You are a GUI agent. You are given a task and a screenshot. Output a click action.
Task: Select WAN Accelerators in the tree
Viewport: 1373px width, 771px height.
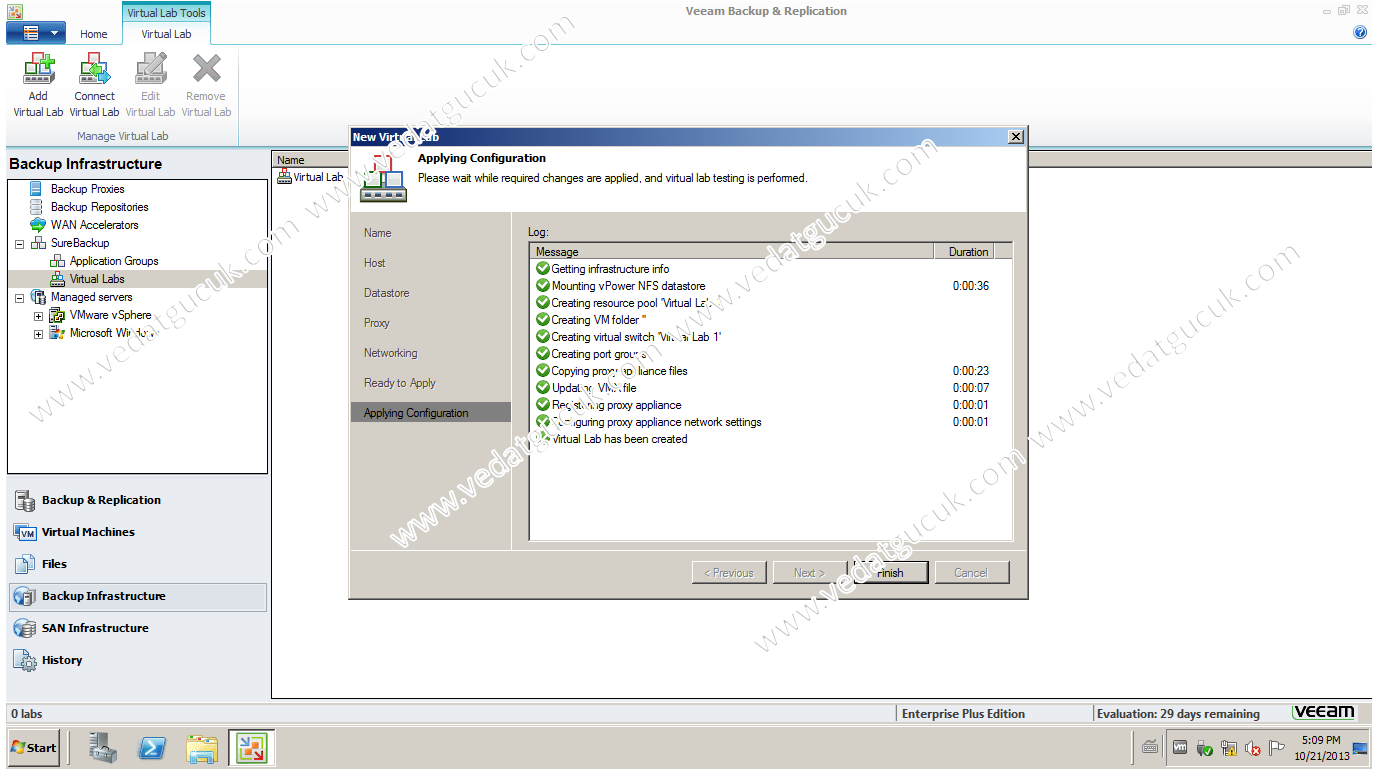(x=95, y=225)
